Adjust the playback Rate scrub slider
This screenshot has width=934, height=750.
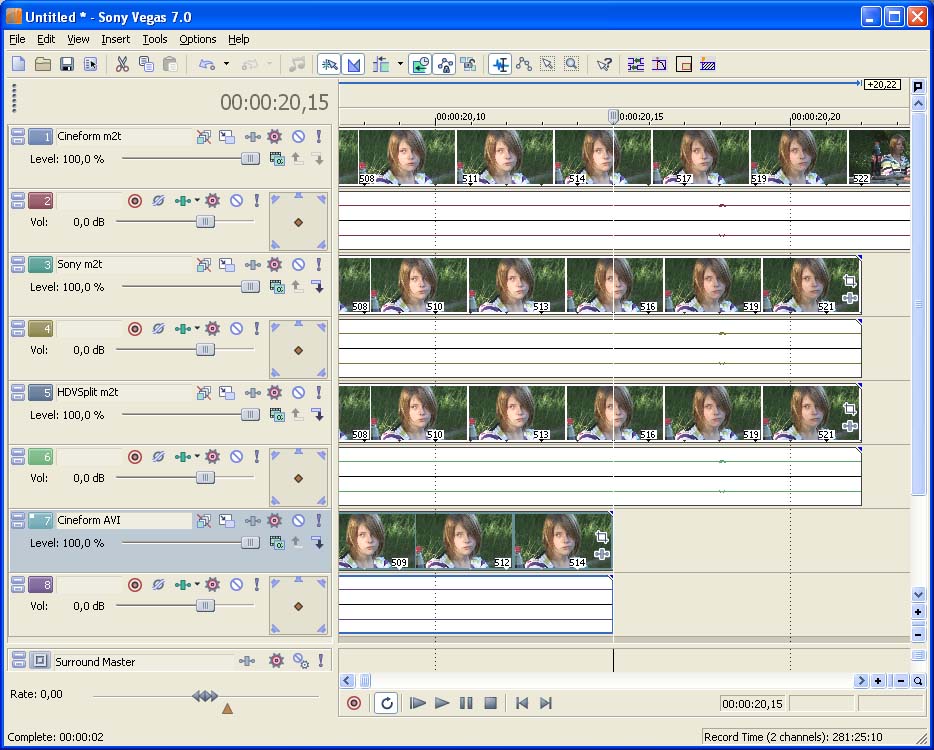(206, 696)
